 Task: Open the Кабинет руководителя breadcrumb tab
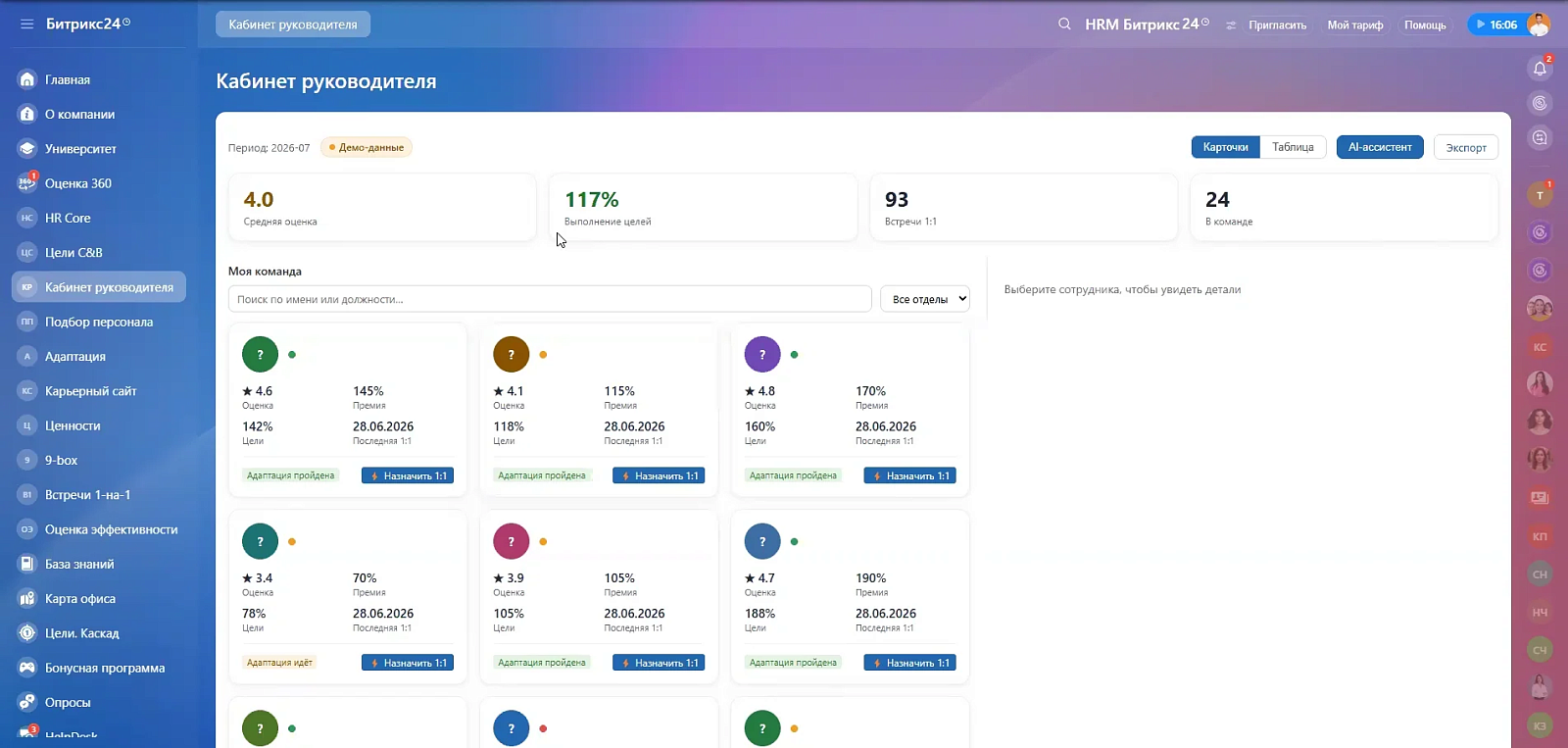(293, 25)
